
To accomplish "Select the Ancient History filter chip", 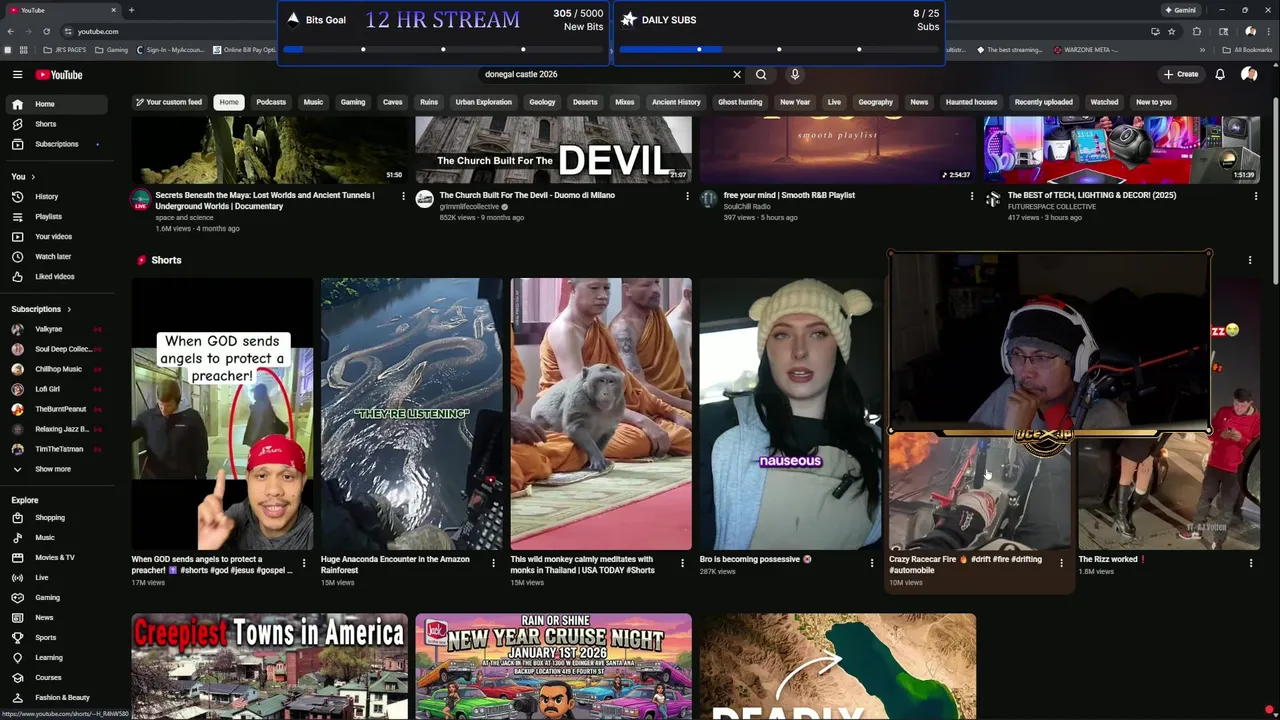I will coord(676,102).
